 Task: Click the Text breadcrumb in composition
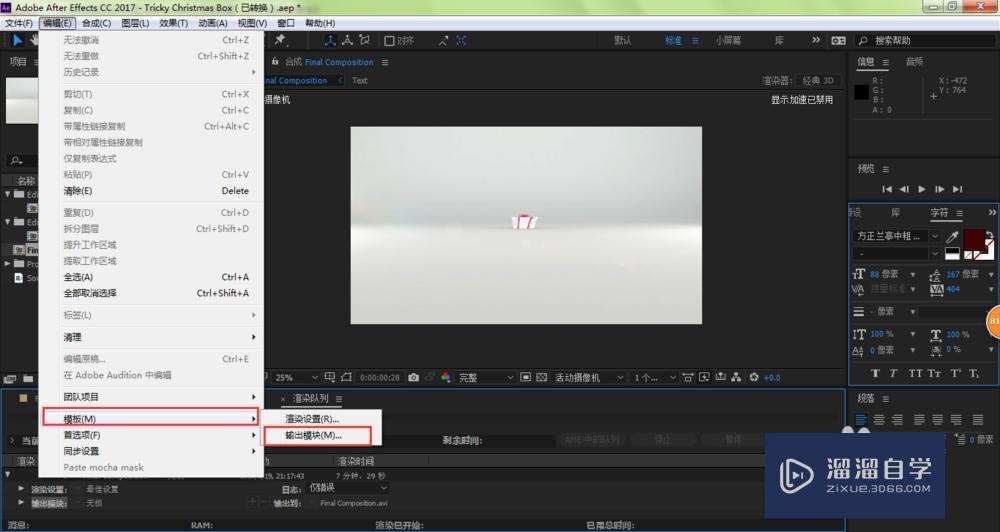pyautogui.click(x=360, y=80)
